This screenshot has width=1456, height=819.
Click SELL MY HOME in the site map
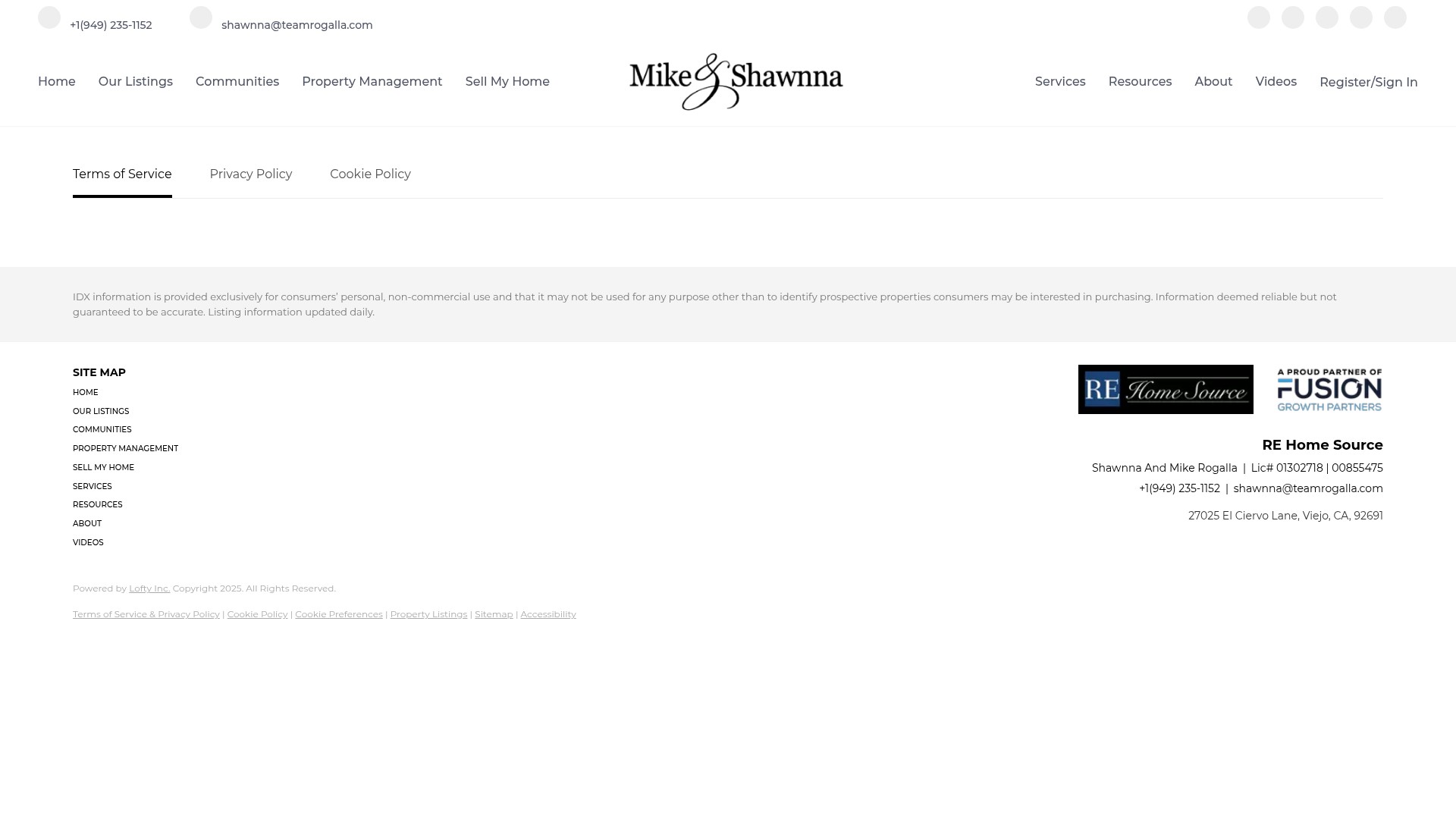(103, 468)
